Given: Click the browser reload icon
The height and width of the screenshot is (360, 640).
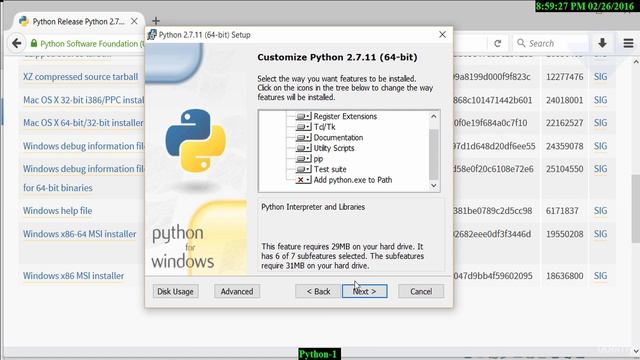Looking at the screenshot, I should (x=498, y=43).
